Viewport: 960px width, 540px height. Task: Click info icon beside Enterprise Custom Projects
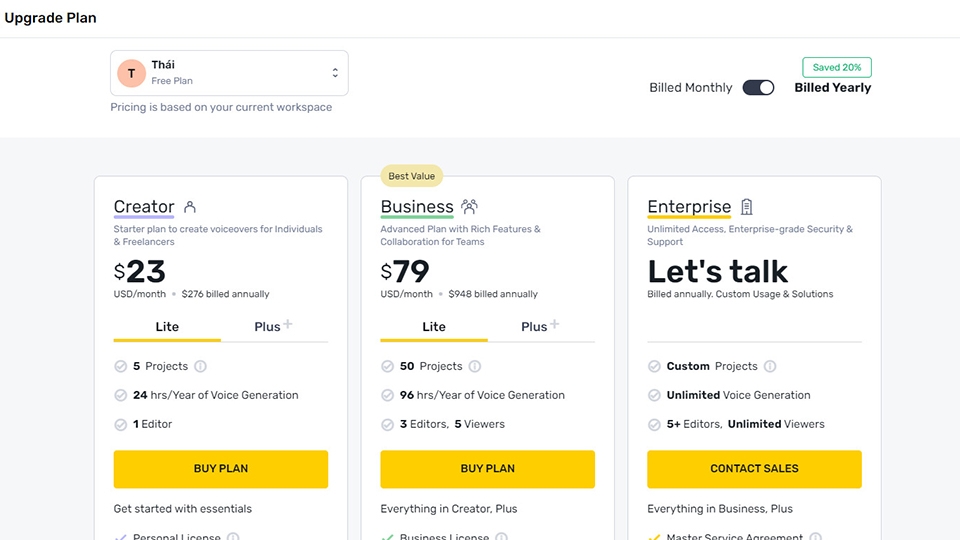(770, 366)
